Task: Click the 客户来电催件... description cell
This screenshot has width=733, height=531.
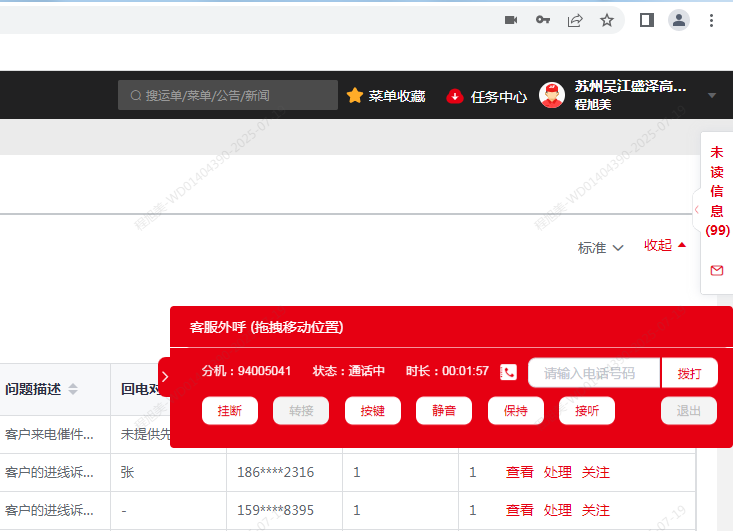Action: pos(49,434)
